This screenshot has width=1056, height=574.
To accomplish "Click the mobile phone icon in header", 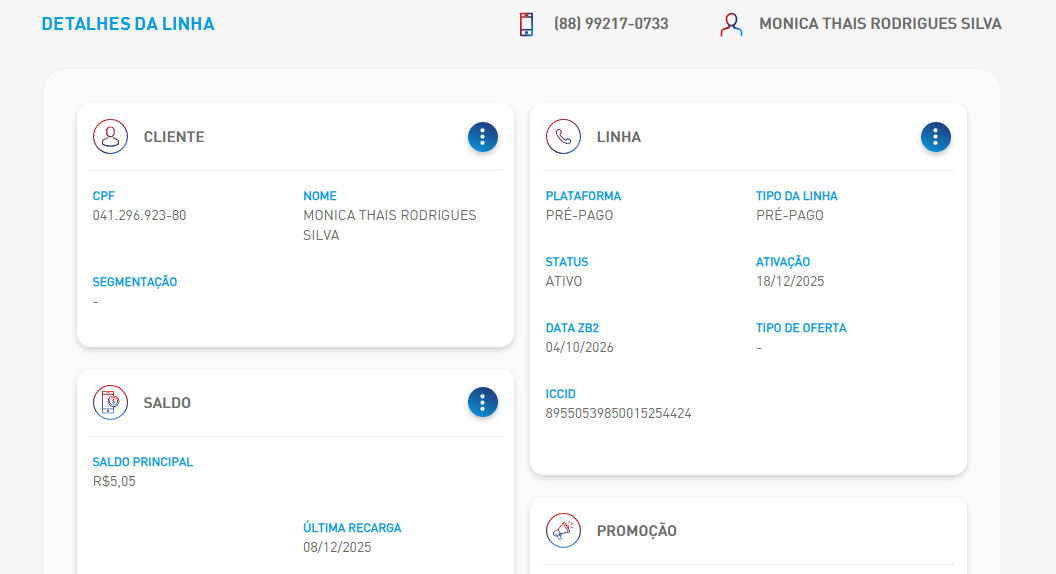I will click(x=526, y=24).
